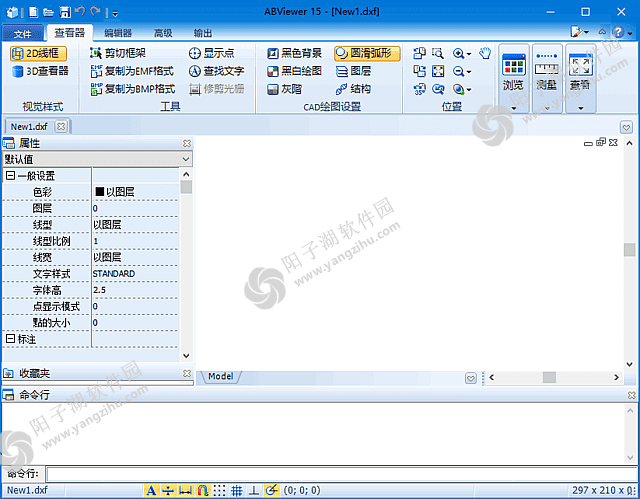Toggle the magnet snap status icon
Screen dimensions: 640x499
202,490
